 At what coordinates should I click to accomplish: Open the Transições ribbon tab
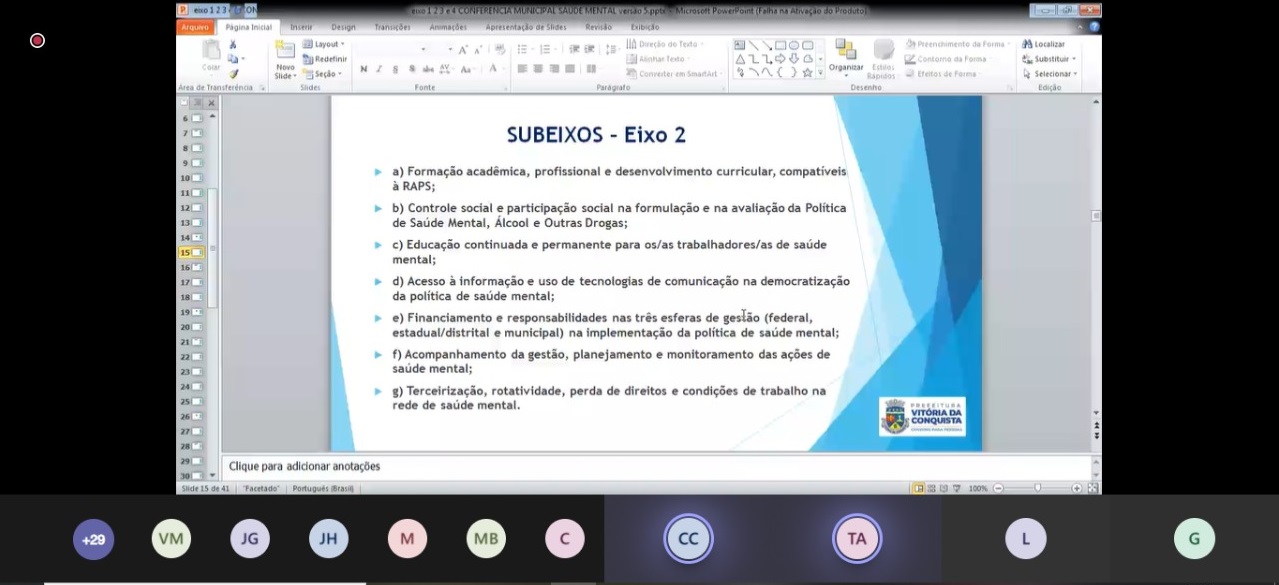coord(392,27)
